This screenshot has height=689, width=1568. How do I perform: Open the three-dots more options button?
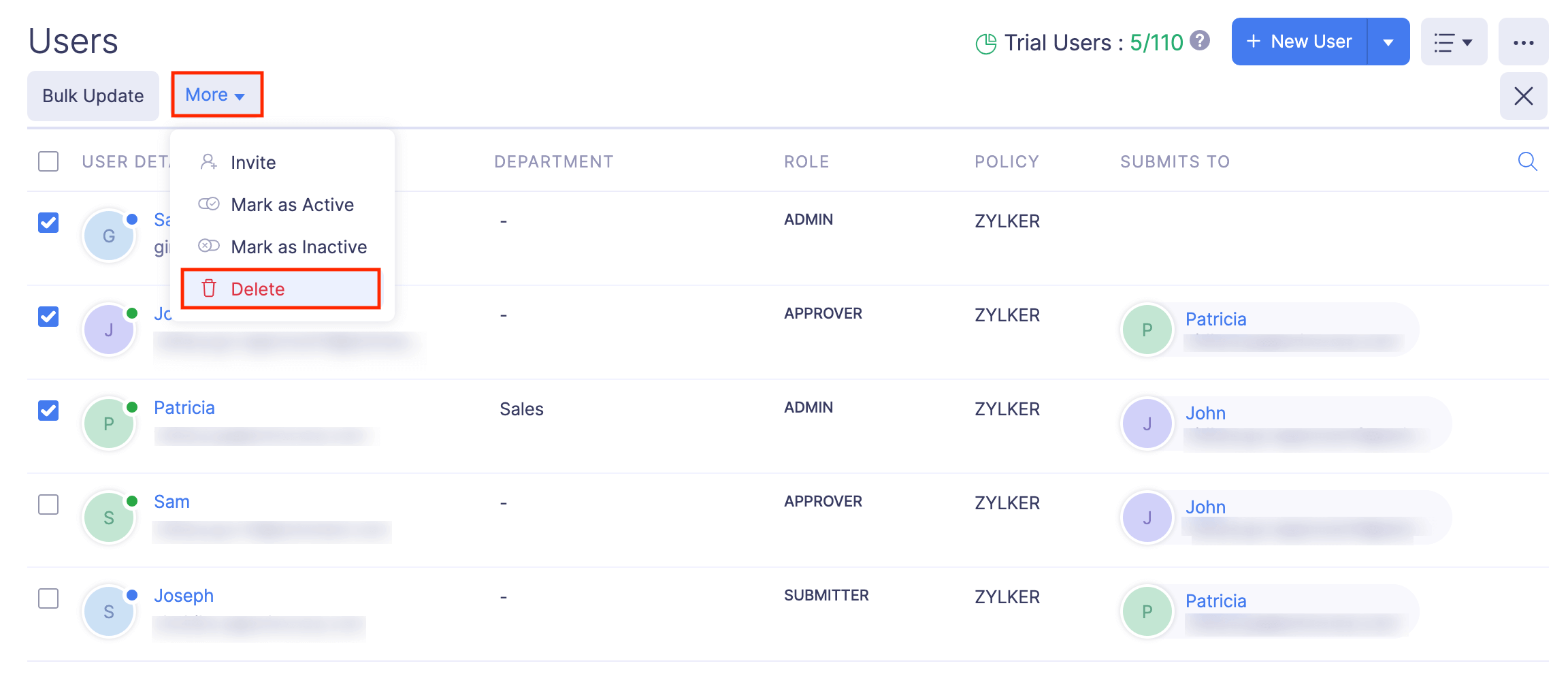coord(1523,42)
